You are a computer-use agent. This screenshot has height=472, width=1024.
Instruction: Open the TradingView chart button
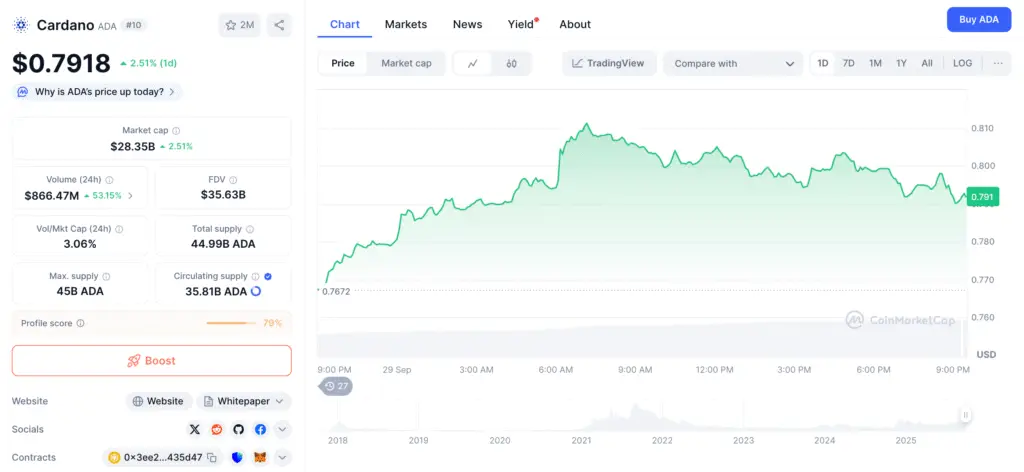coord(608,63)
